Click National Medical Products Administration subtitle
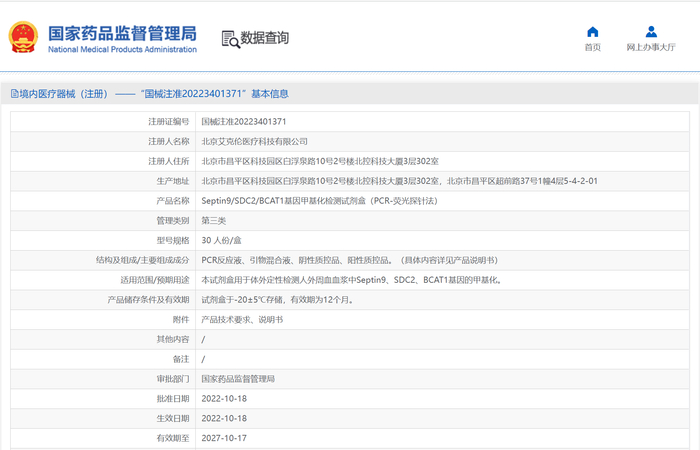This screenshot has height=450, width=700. coord(122,50)
